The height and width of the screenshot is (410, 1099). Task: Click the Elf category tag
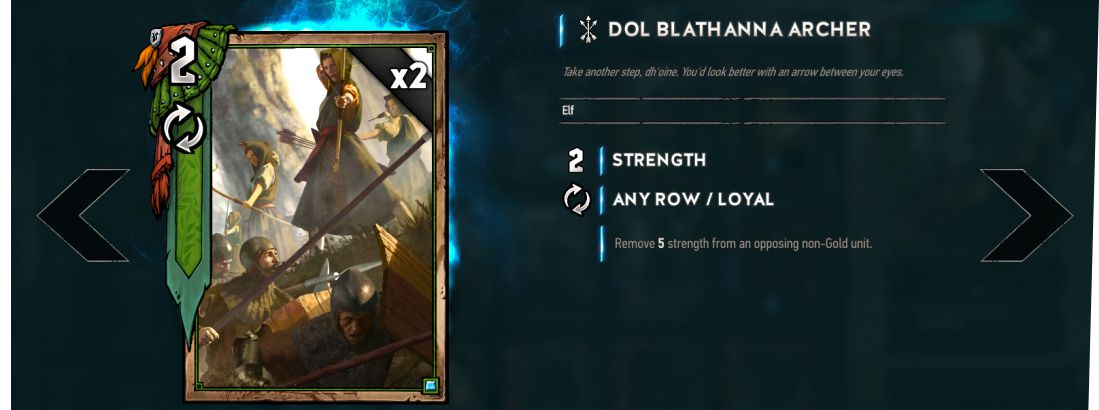point(568,111)
